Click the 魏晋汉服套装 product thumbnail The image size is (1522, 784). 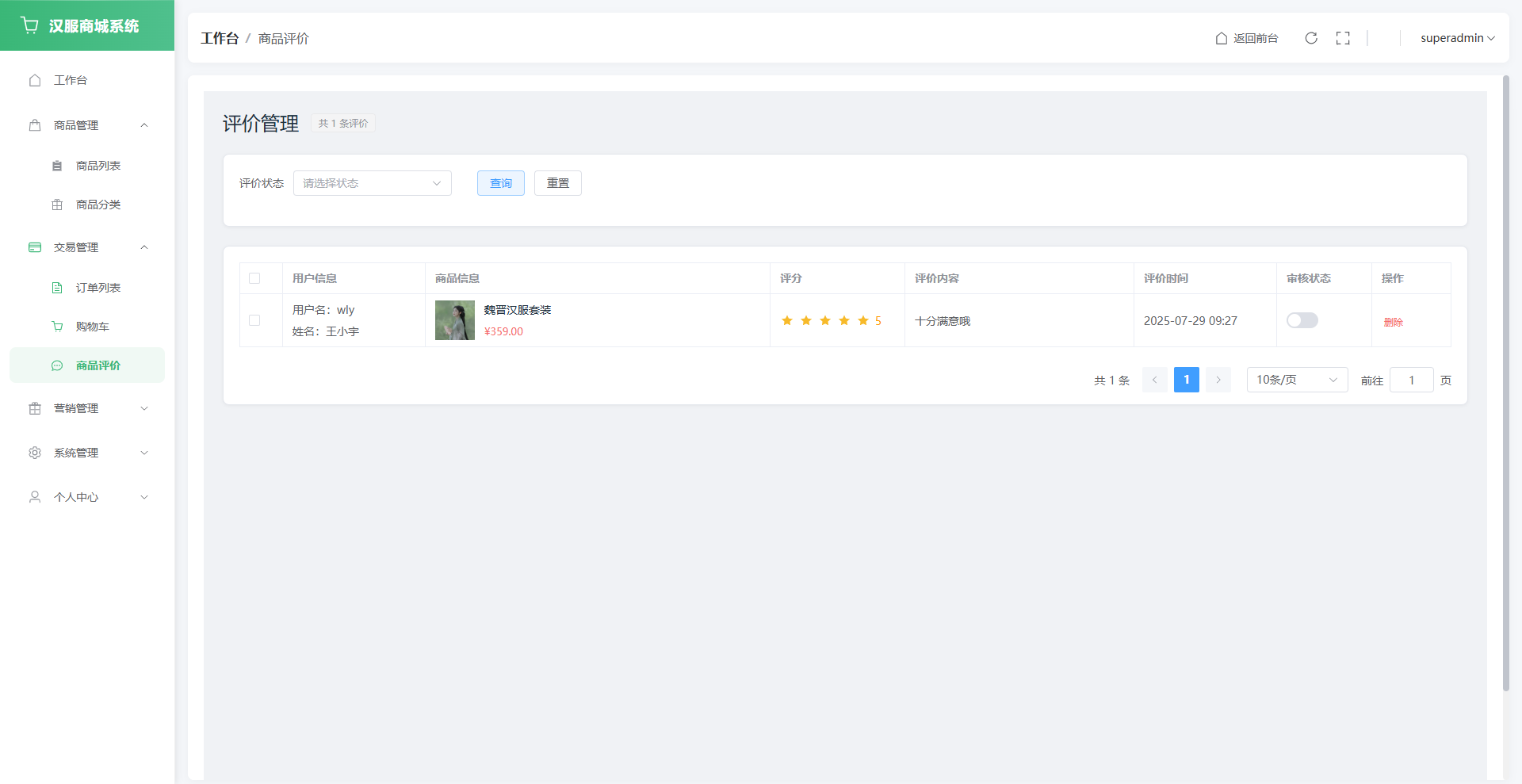(455, 320)
